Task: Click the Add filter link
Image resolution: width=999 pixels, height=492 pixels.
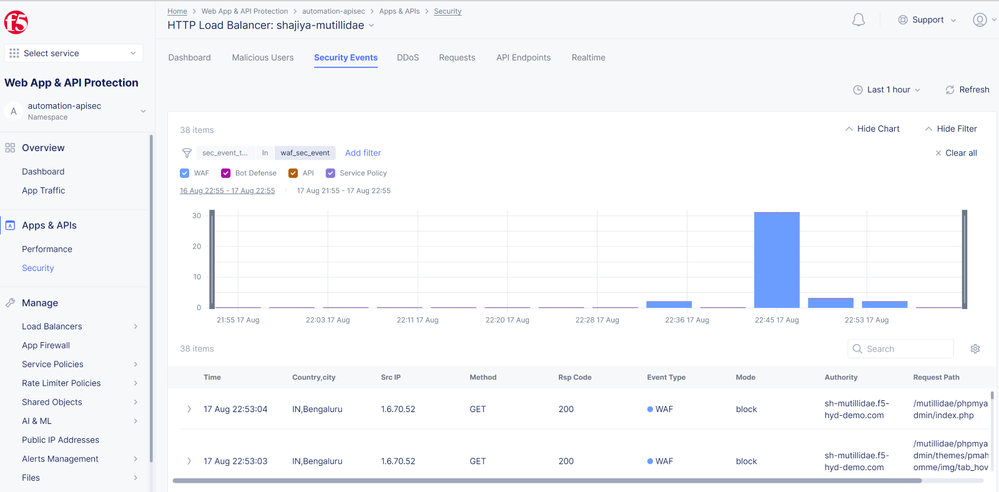Action: coord(363,153)
